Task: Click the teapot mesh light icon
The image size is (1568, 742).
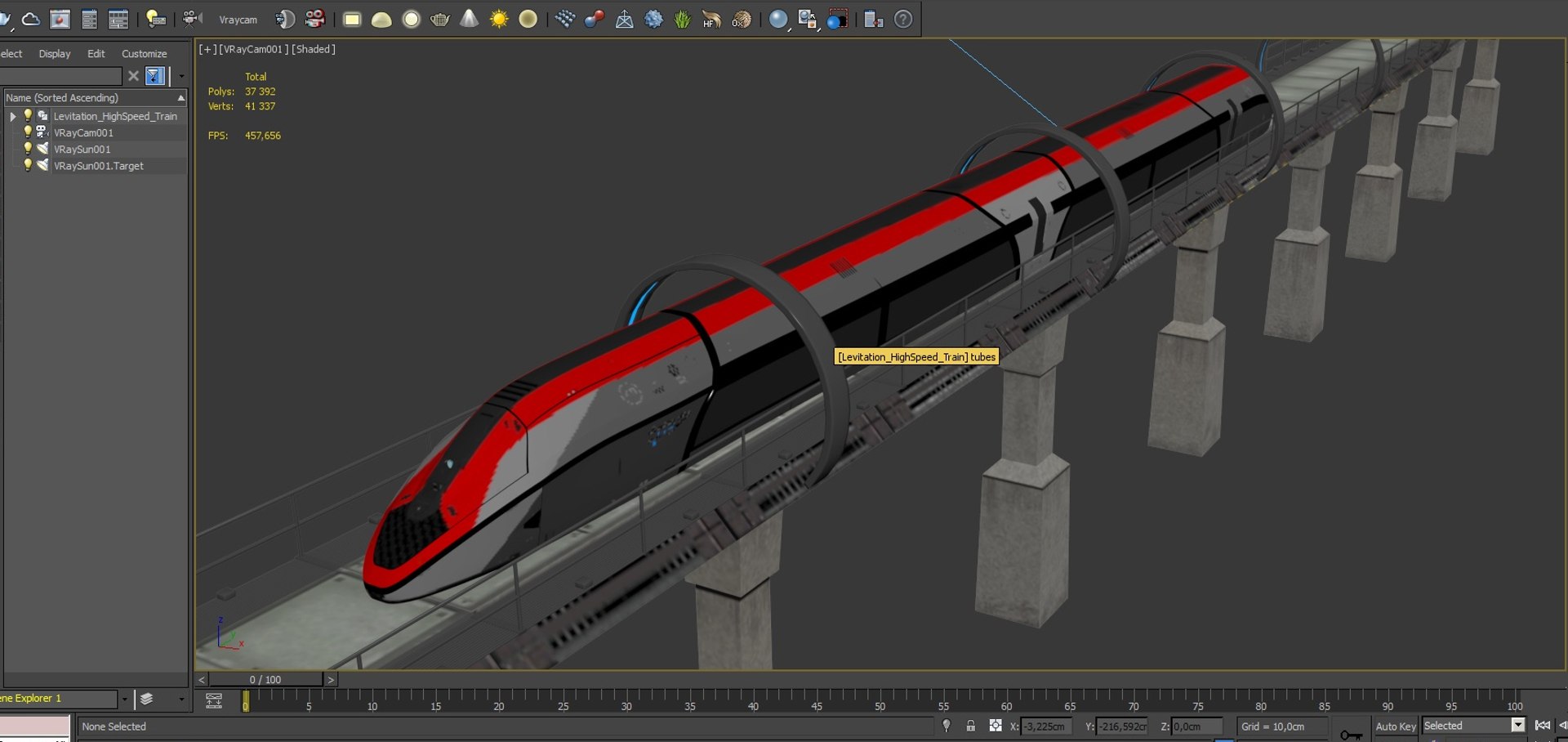Action: (x=440, y=19)
